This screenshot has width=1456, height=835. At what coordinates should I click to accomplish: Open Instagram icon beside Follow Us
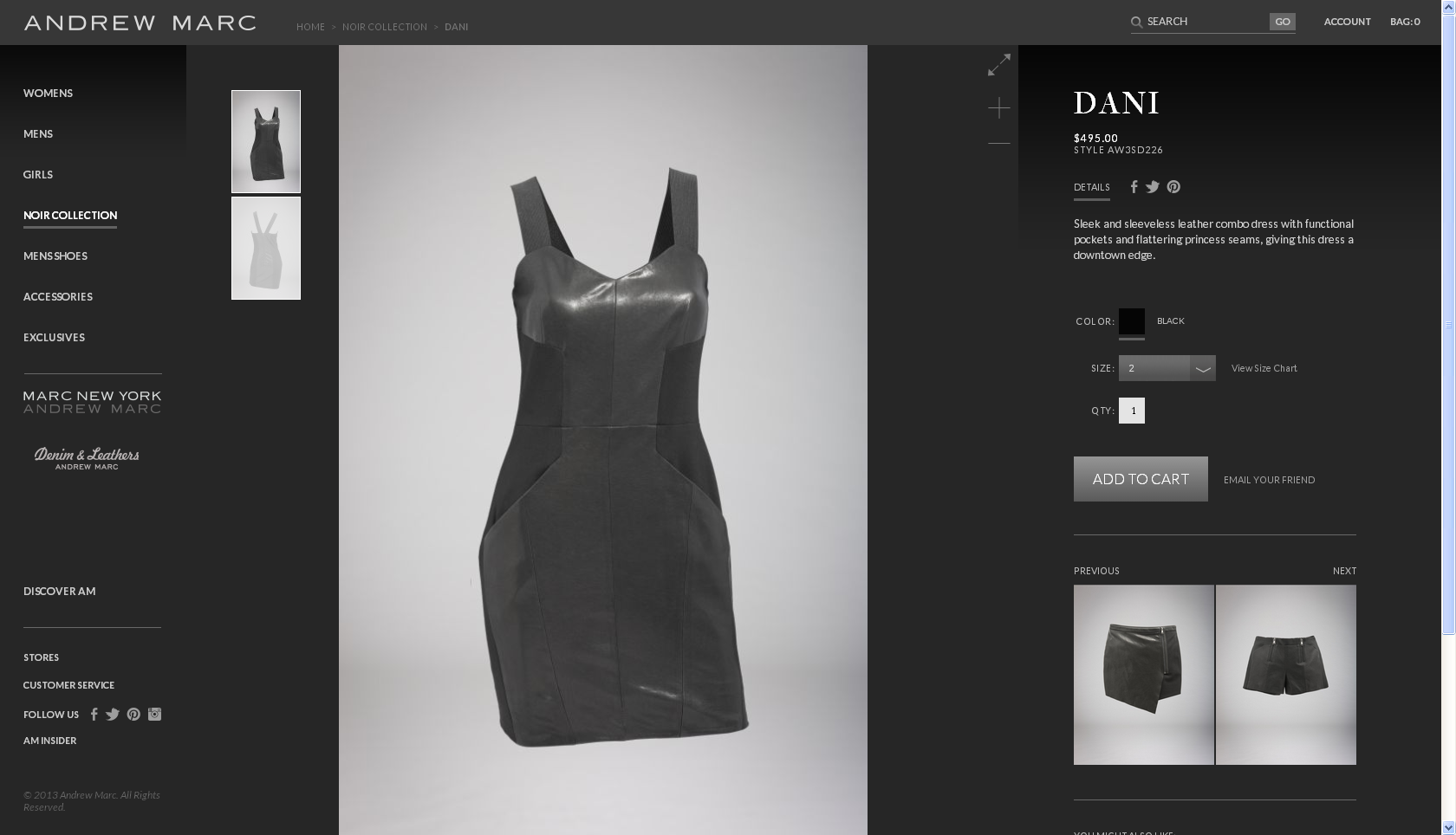(154, 714)
